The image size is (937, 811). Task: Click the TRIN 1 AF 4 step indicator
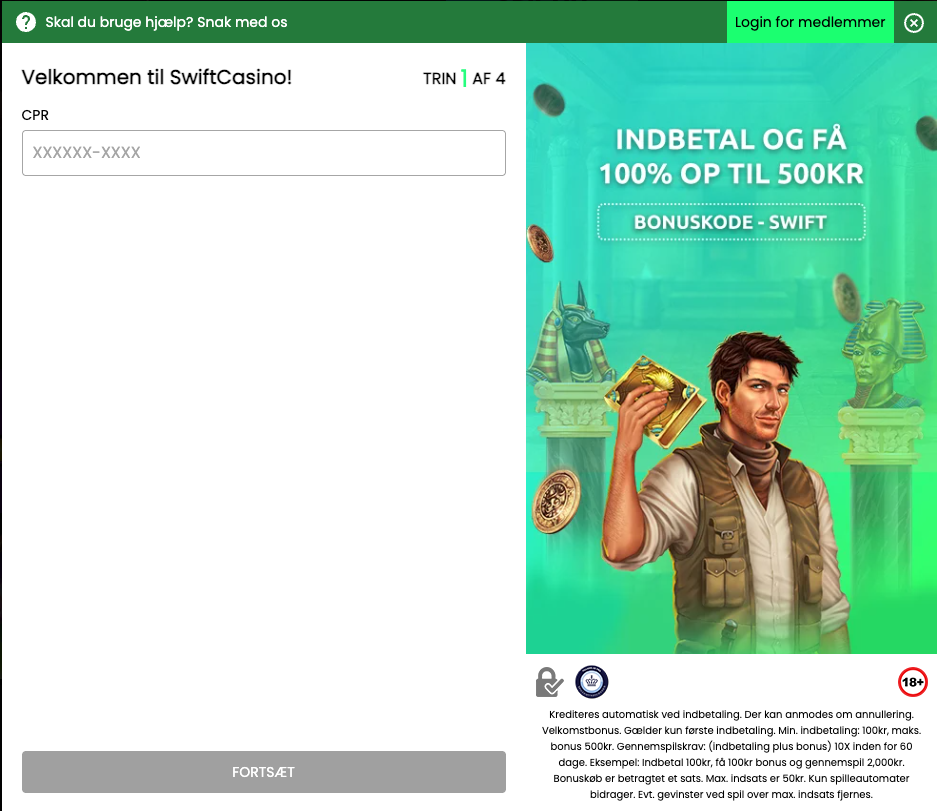464,78
